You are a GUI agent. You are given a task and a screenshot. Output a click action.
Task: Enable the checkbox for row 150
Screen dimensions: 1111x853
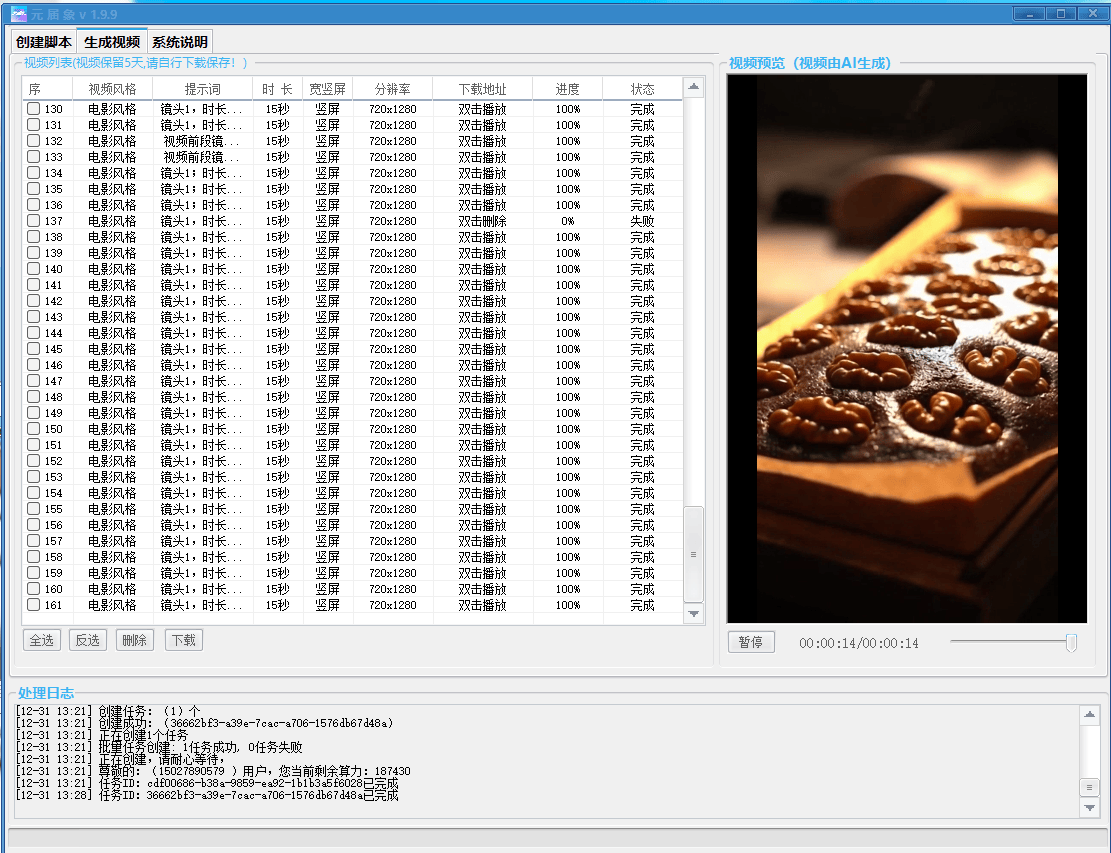point(33,429)
